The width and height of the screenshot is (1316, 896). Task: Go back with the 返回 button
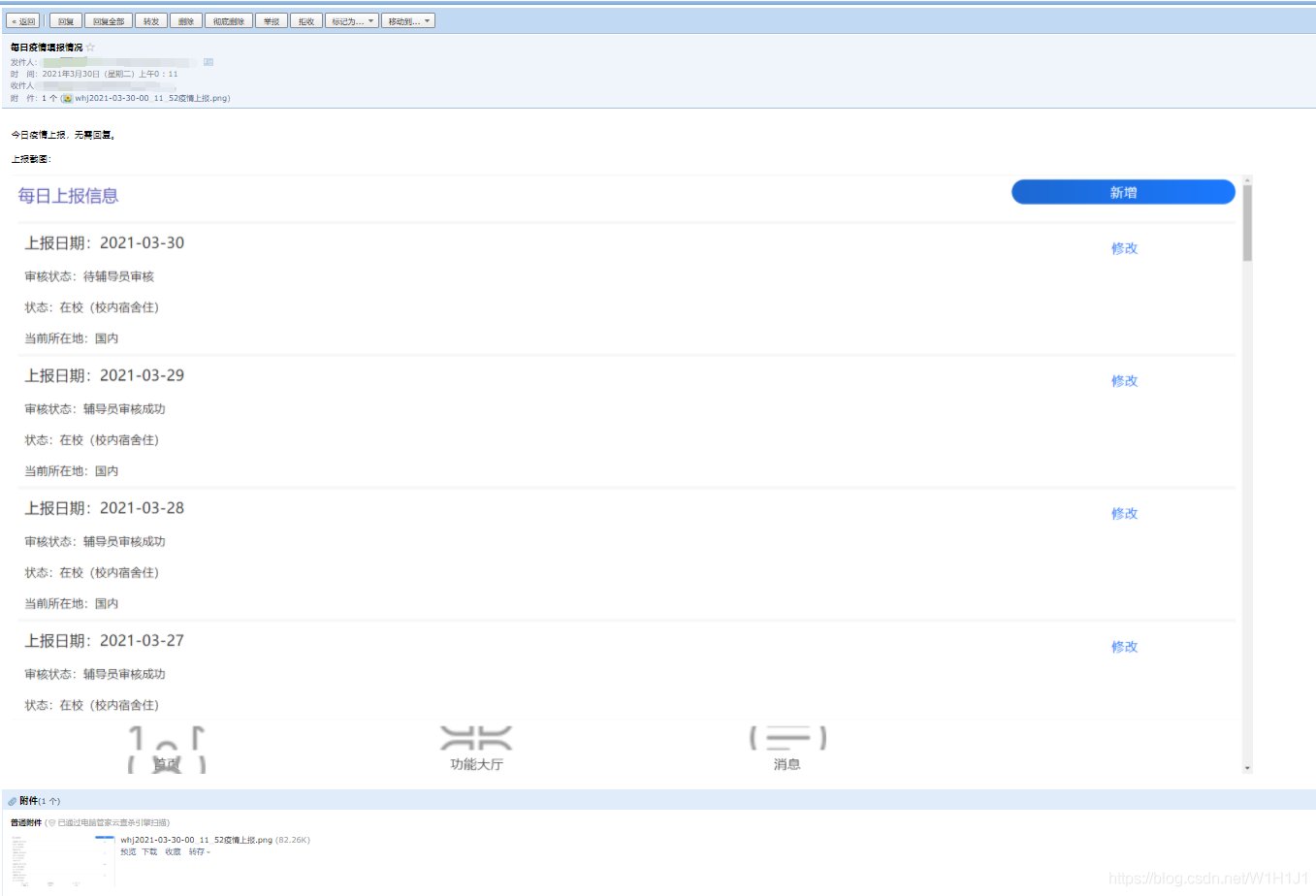22,20
